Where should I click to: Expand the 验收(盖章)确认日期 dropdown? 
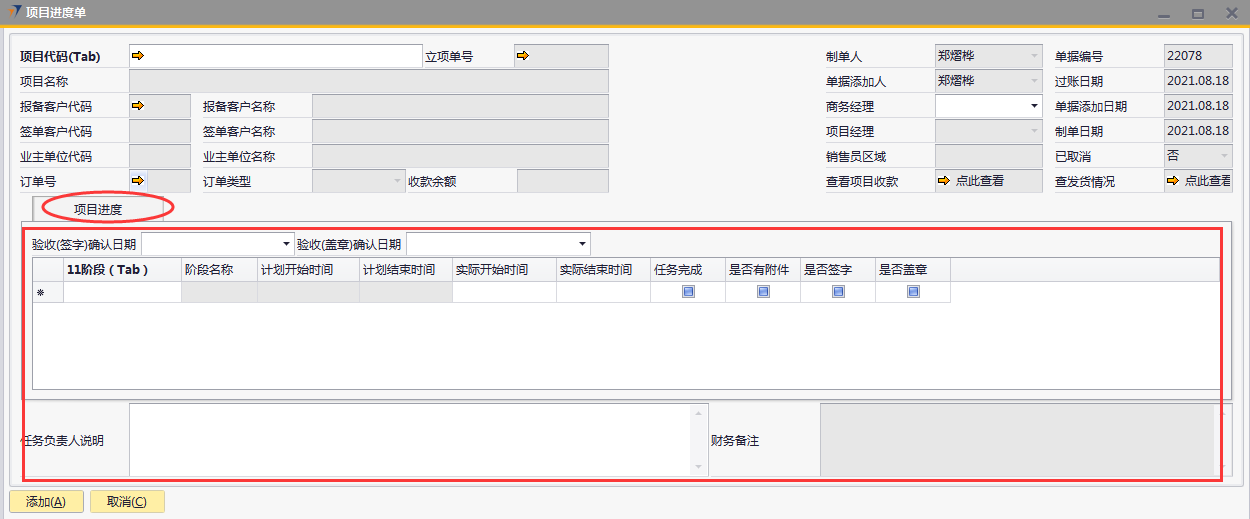pyautogui.click(x=582, y=244)
